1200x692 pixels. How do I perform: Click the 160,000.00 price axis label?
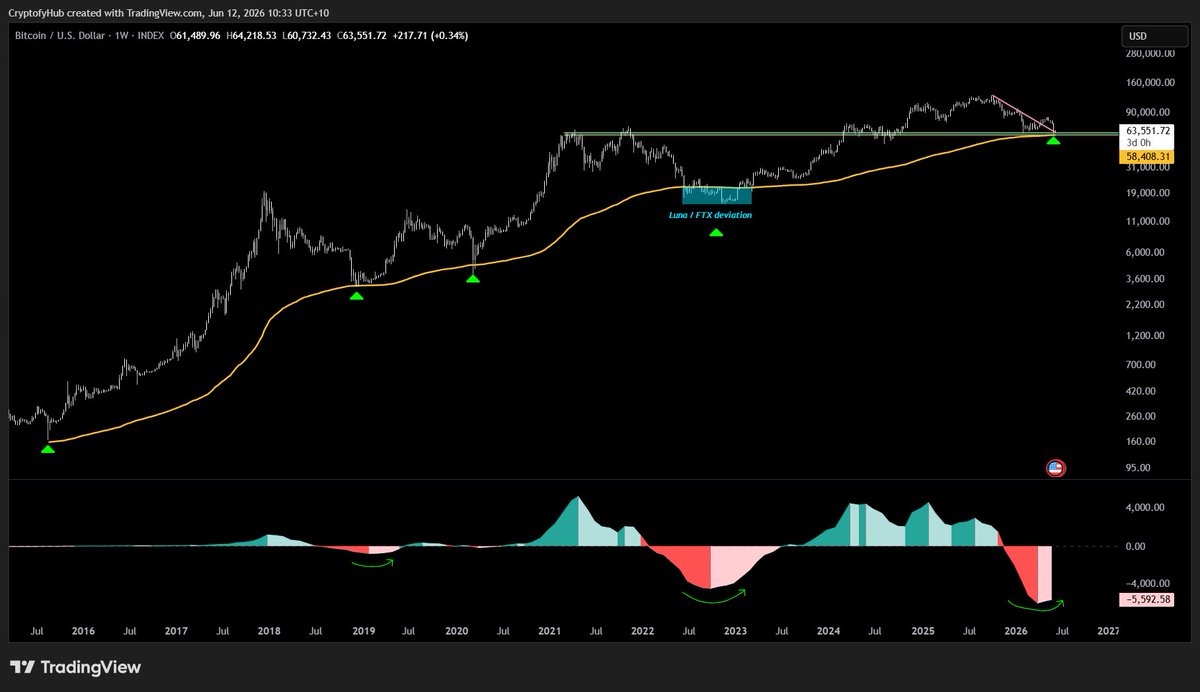tap(1150, 83)
